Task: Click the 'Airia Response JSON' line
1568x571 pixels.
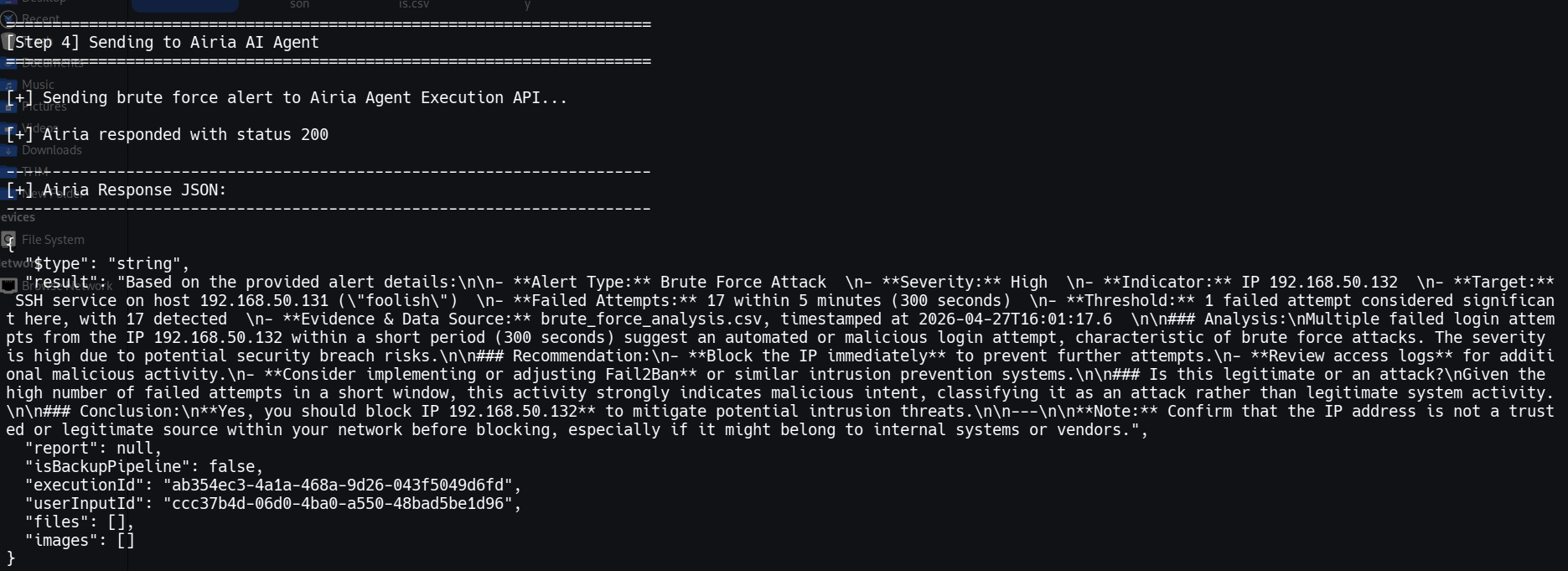Action: (116, 190)
